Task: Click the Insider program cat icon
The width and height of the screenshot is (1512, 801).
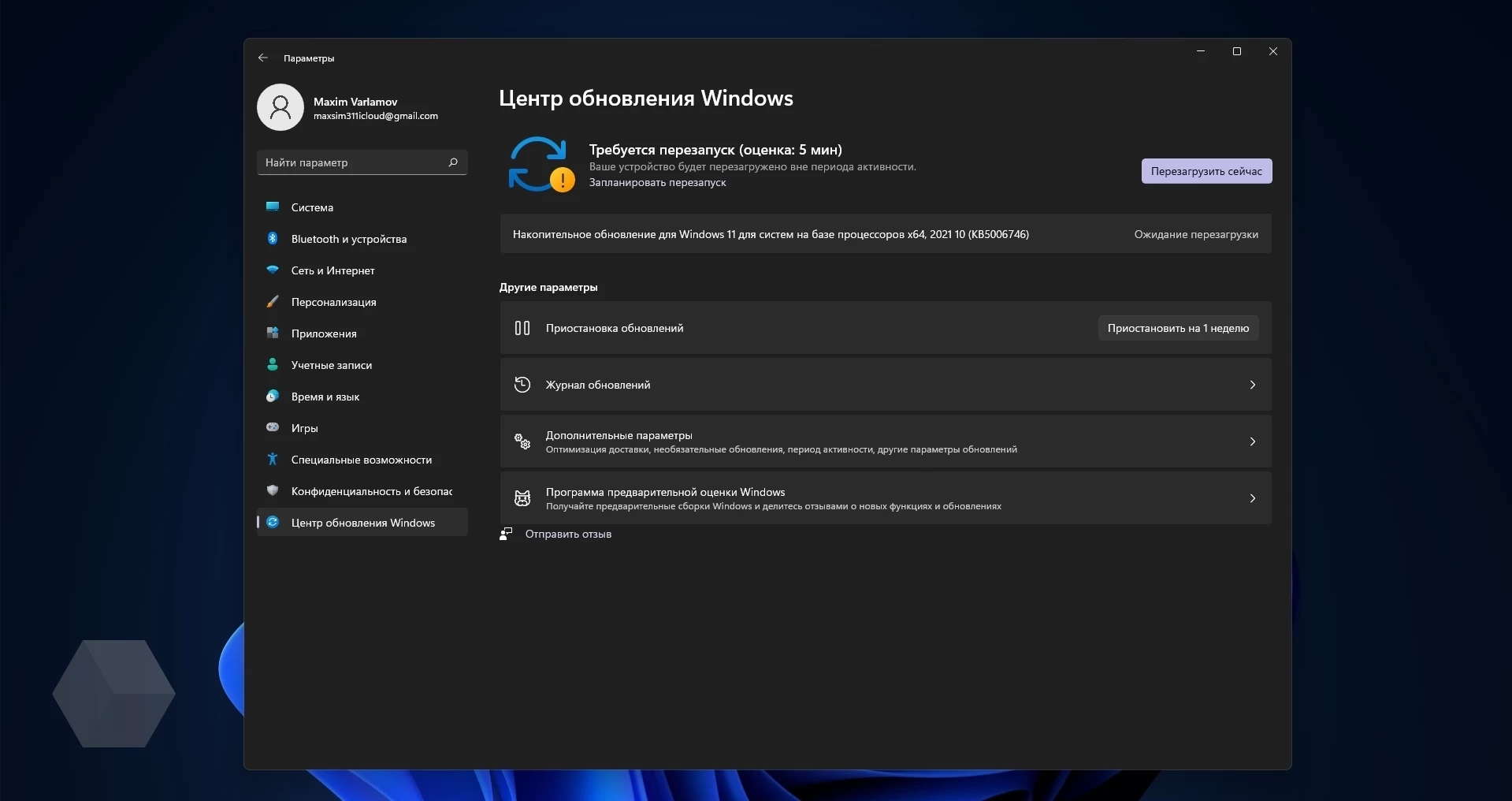Action: click(x=522, y=498)
